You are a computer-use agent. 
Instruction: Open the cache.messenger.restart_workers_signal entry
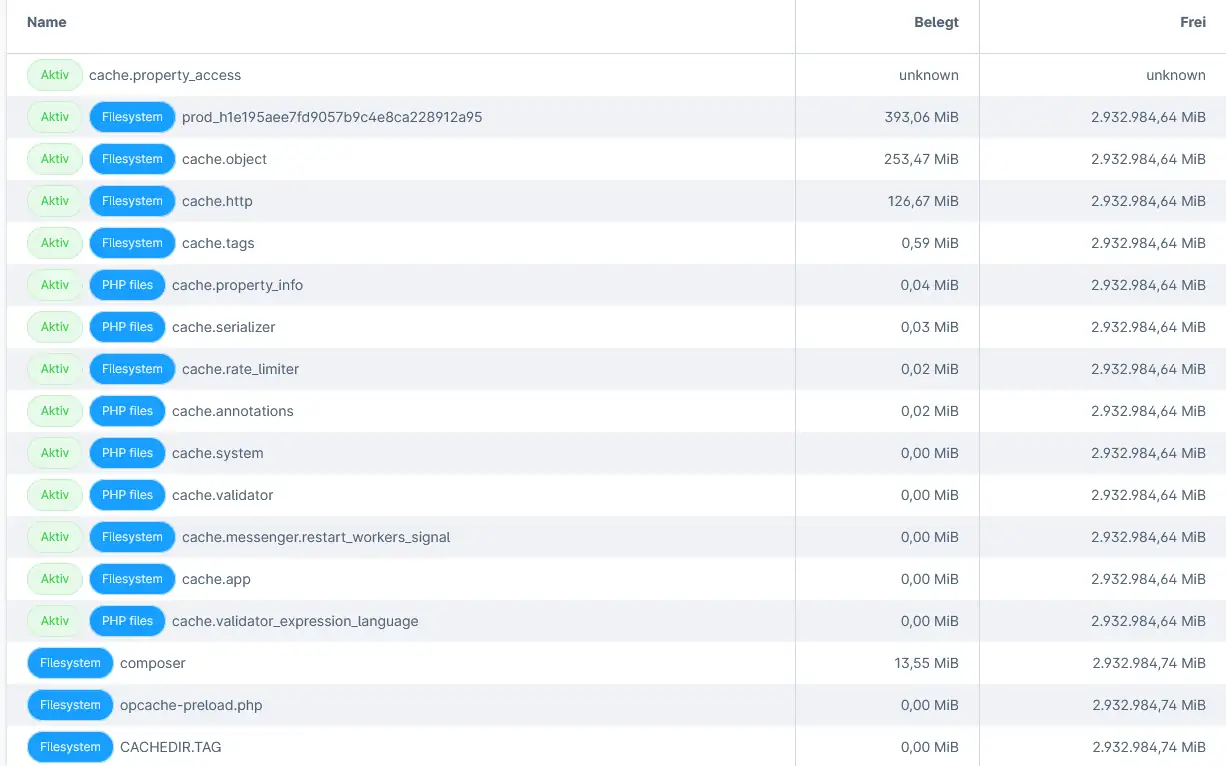[x=313, y=537]
